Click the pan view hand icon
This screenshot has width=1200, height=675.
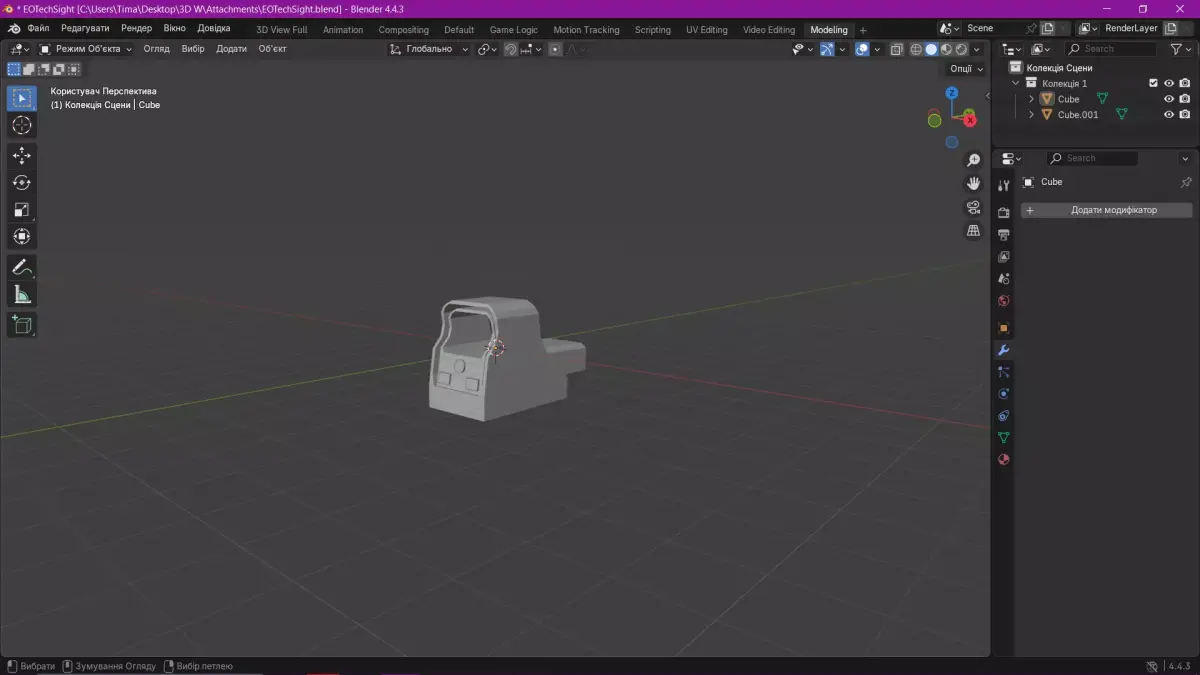[x=973, y=184]
